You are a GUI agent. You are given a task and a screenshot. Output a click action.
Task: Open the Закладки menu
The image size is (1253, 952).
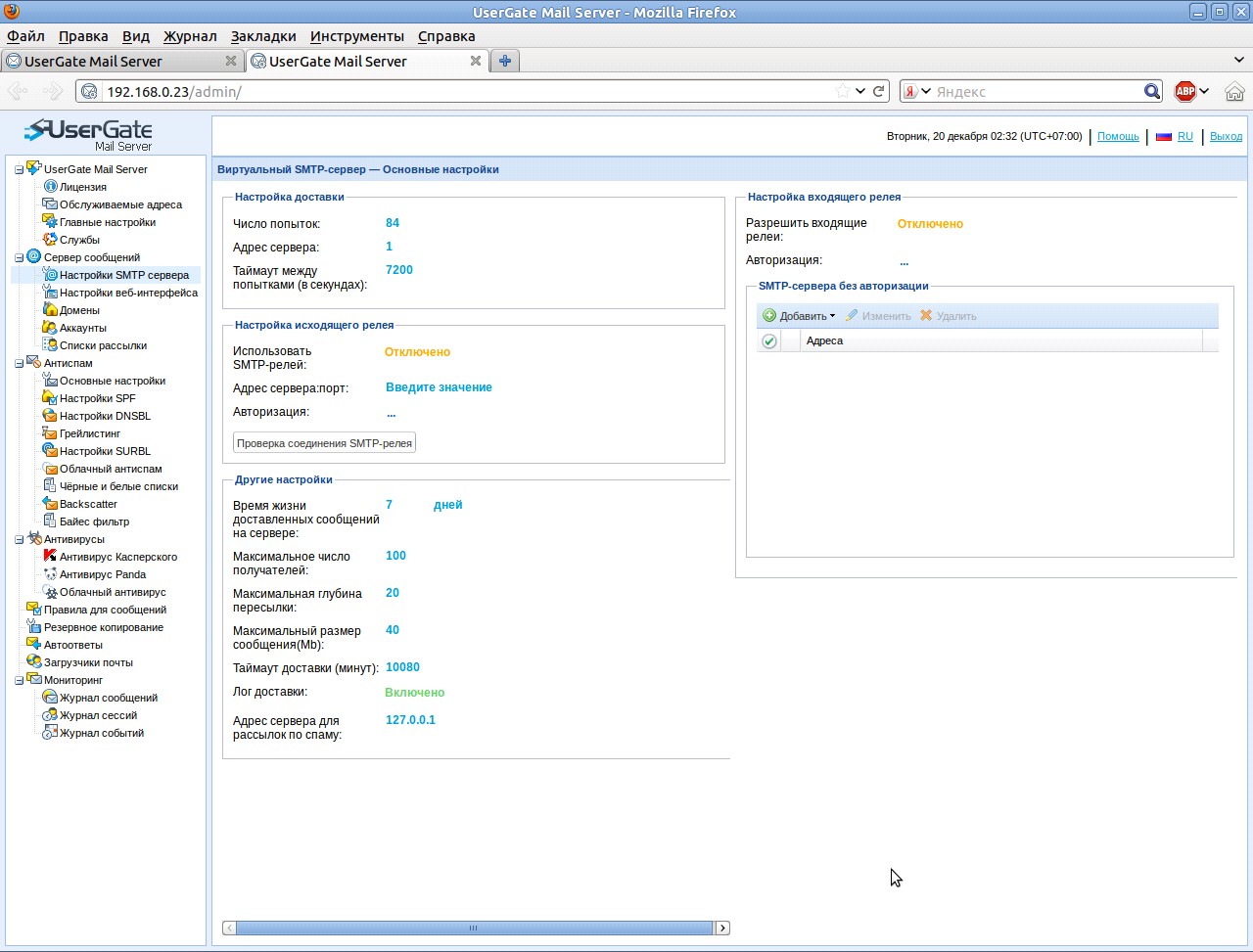point(263,36)
